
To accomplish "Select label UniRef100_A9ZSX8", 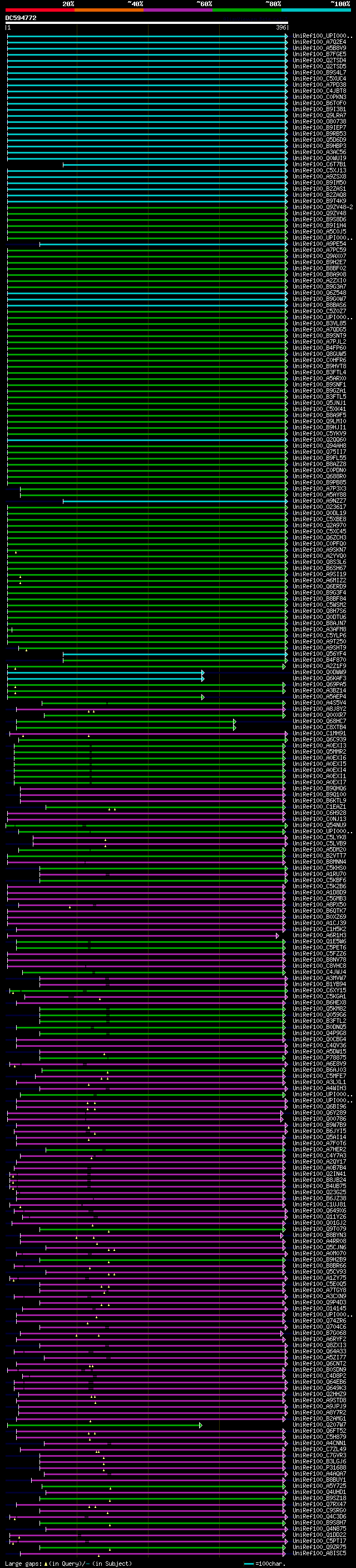I will tap(319, 176).
